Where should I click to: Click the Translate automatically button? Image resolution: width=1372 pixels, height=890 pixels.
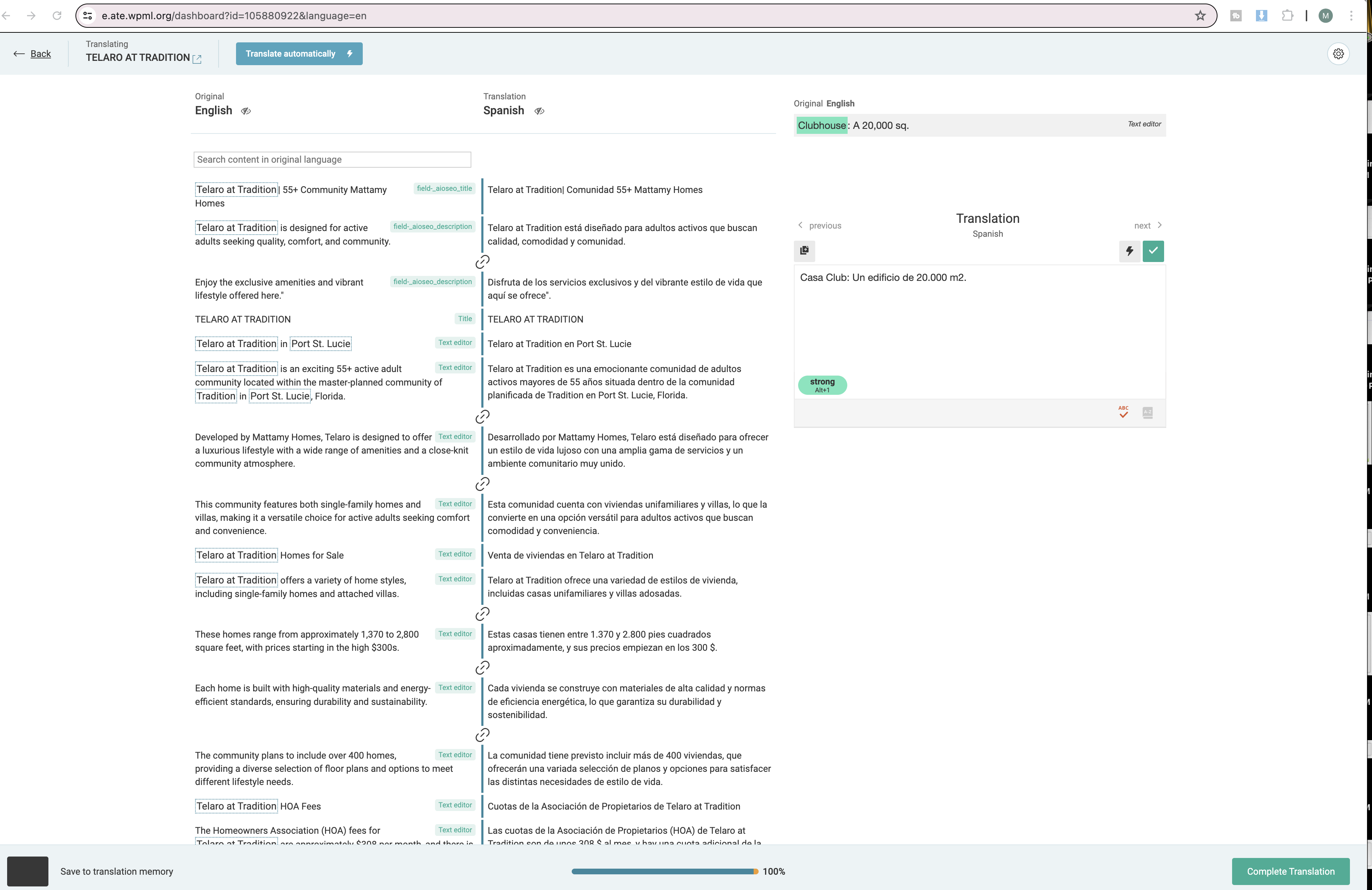tap(299, 54)
